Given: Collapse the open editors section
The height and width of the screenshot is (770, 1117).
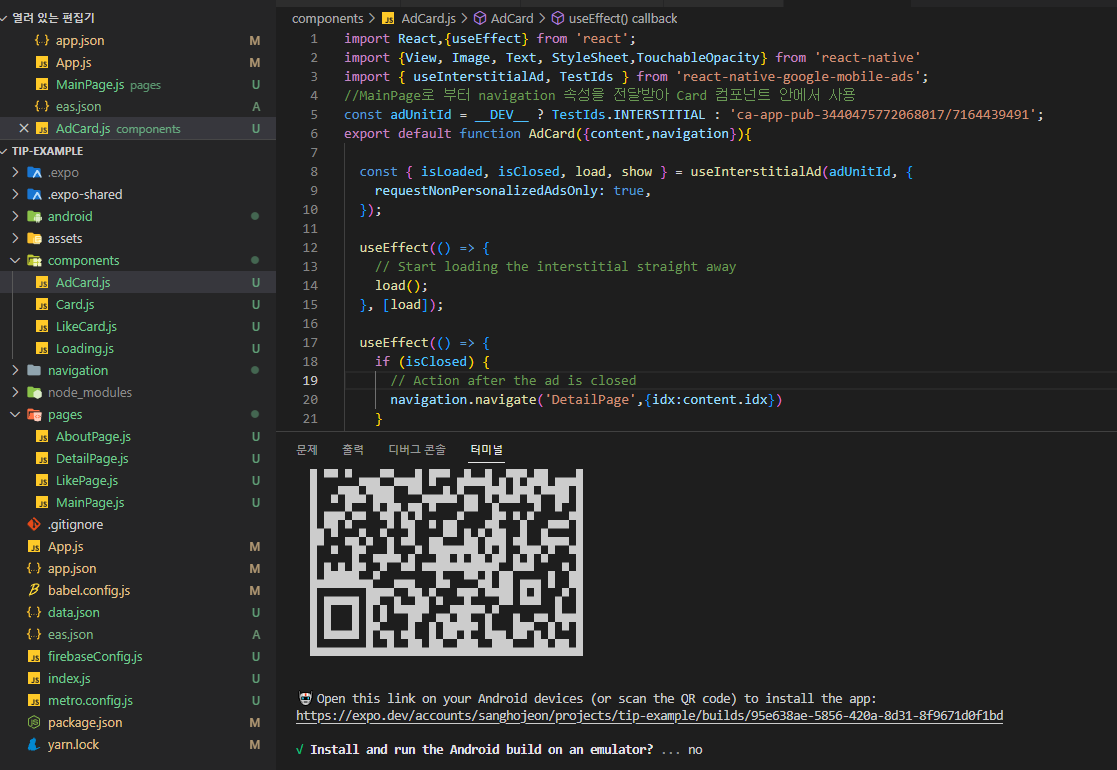Looking at the screenshot, I should click(x=4, y=18).
